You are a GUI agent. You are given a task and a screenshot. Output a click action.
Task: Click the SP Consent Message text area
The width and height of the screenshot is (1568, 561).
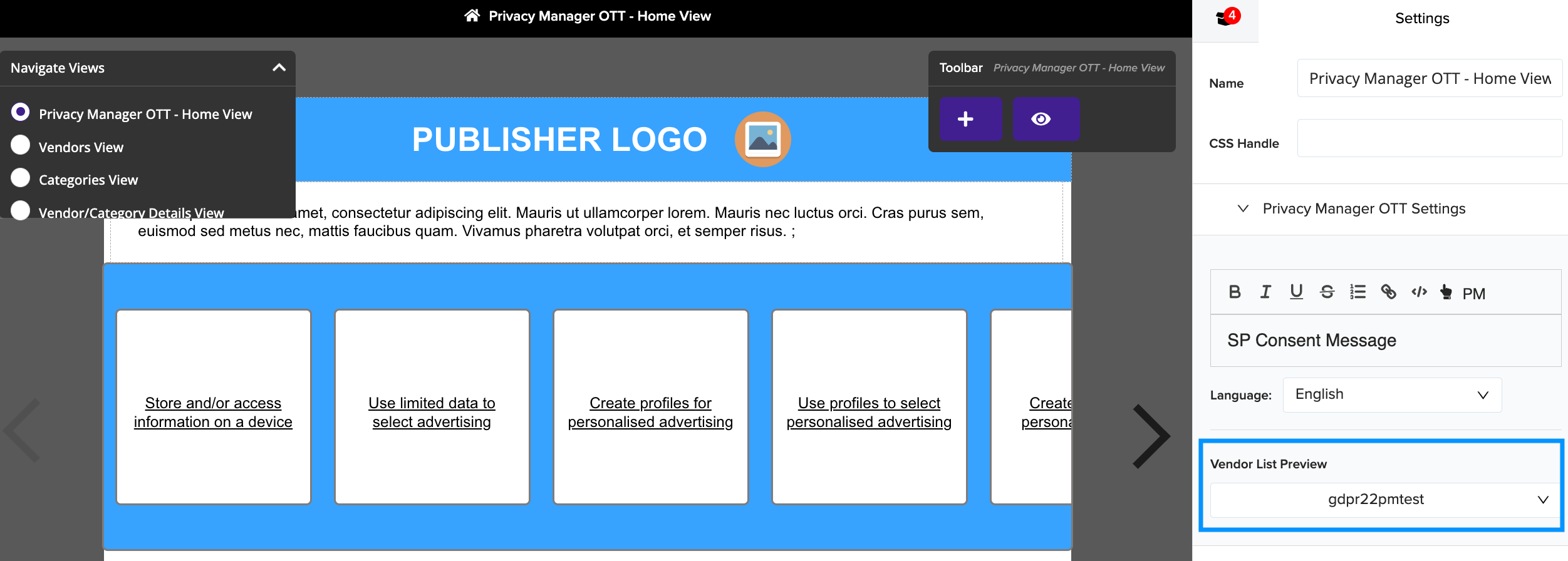1386,341
